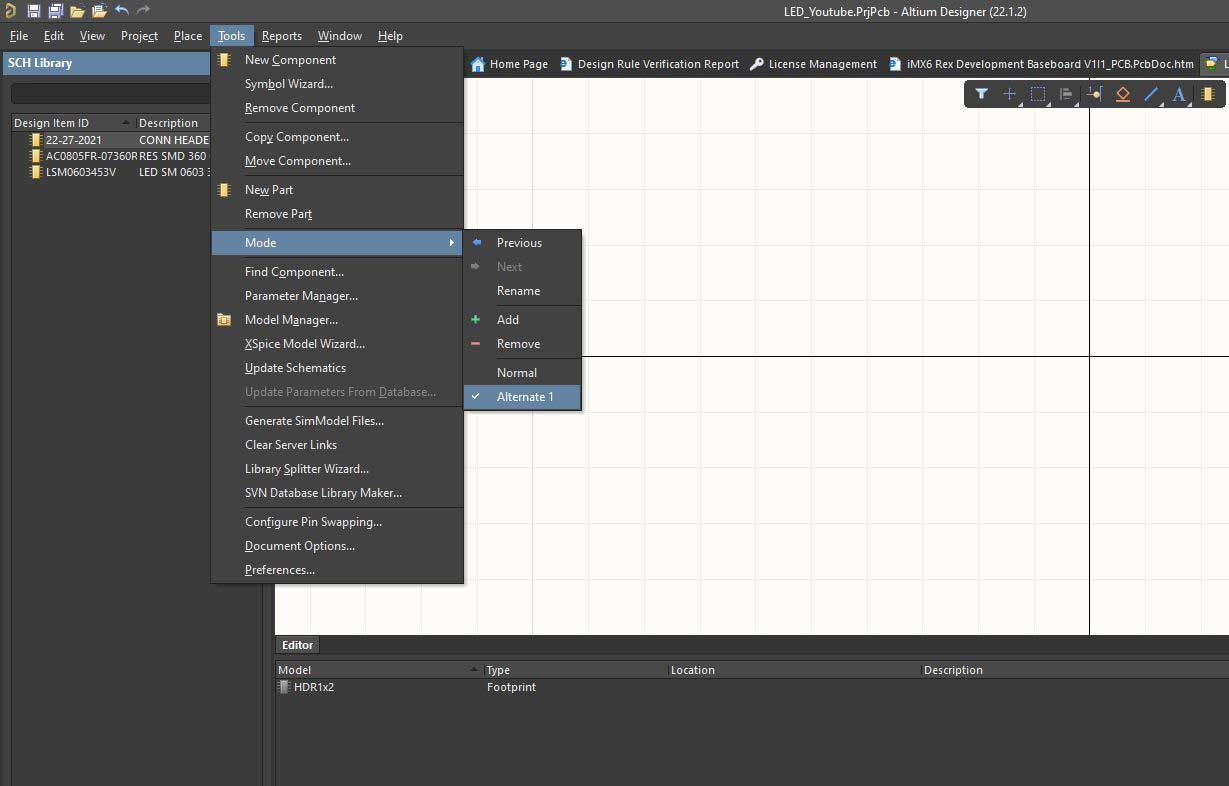
Task: Click the Open folder icon
Action: click(x=77, y=11)
